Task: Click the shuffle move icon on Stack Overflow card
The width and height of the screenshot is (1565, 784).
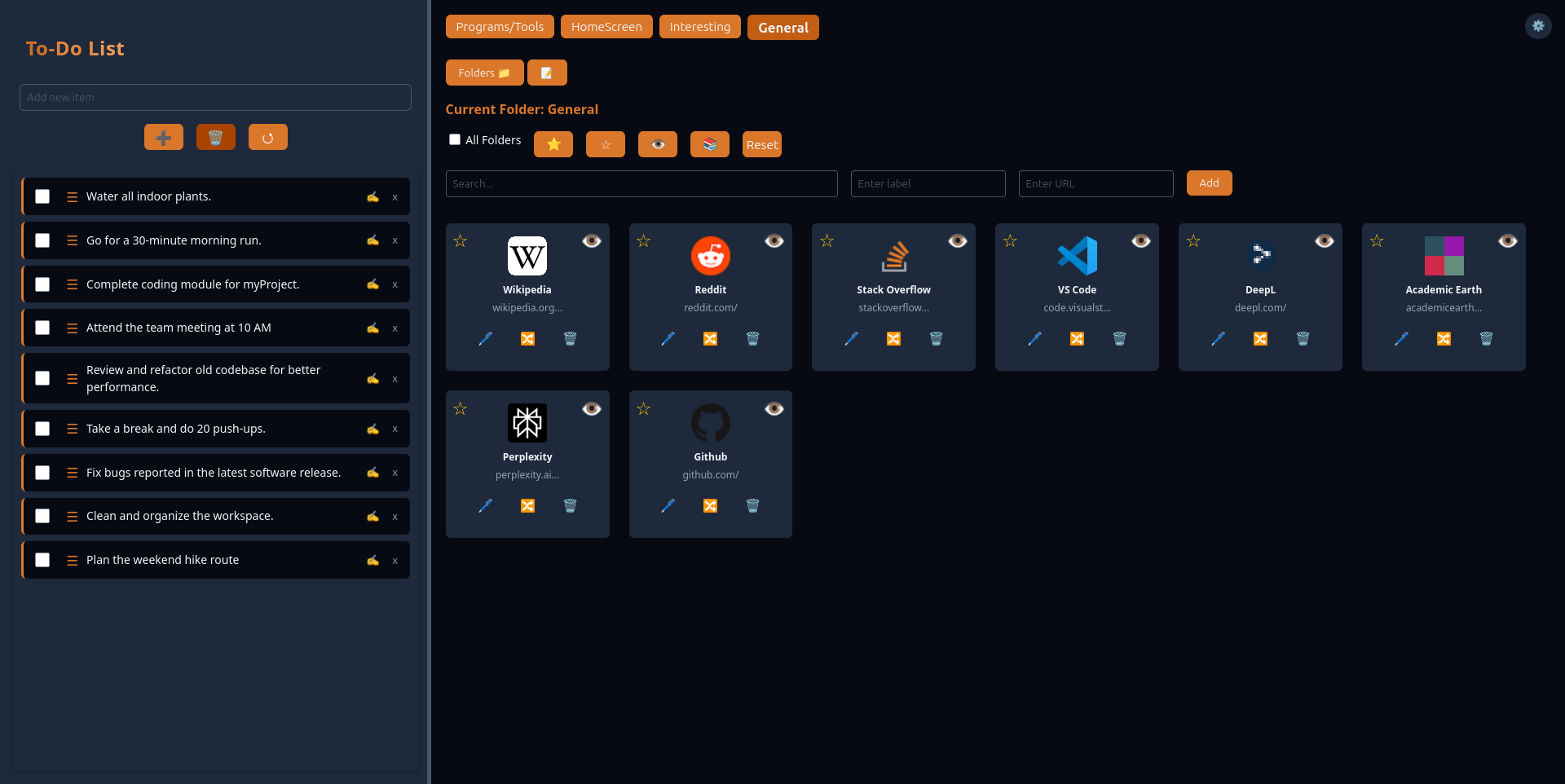Action: coord(893,339)
